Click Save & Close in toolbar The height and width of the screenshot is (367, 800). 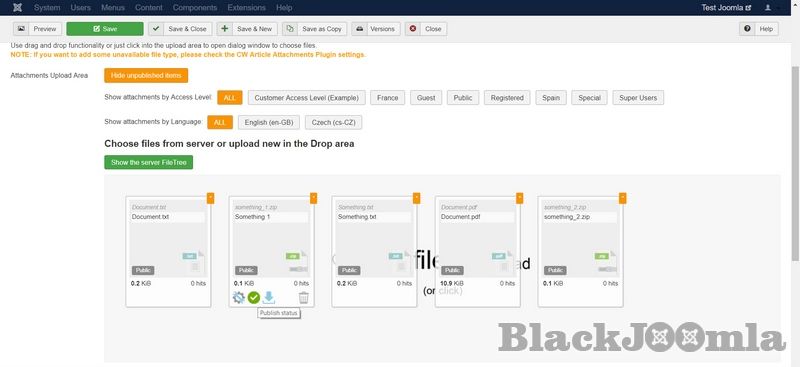pyautogui.click(x=180, y=29)
